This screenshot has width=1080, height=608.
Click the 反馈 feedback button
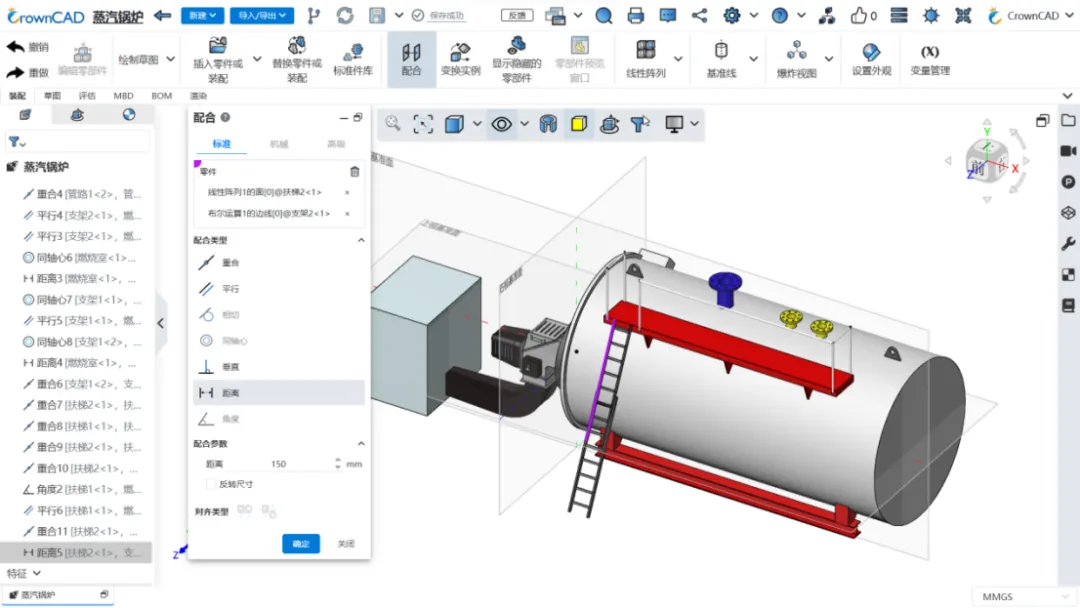point(517,15)
